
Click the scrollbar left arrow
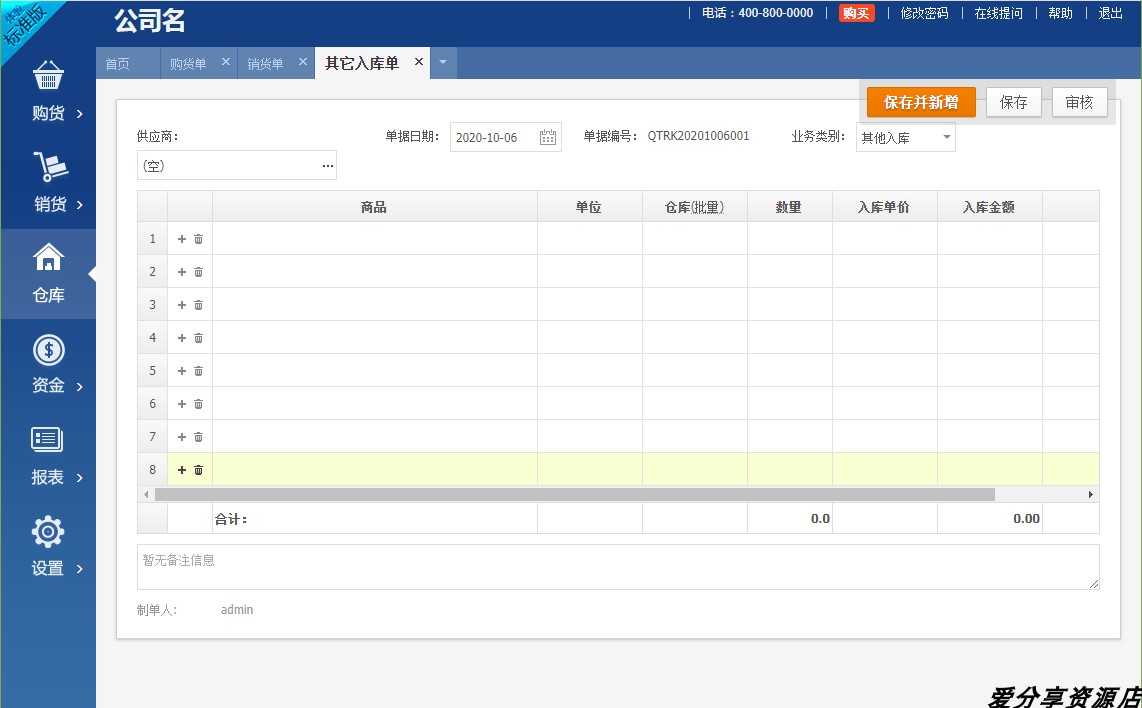pos(146,495)
